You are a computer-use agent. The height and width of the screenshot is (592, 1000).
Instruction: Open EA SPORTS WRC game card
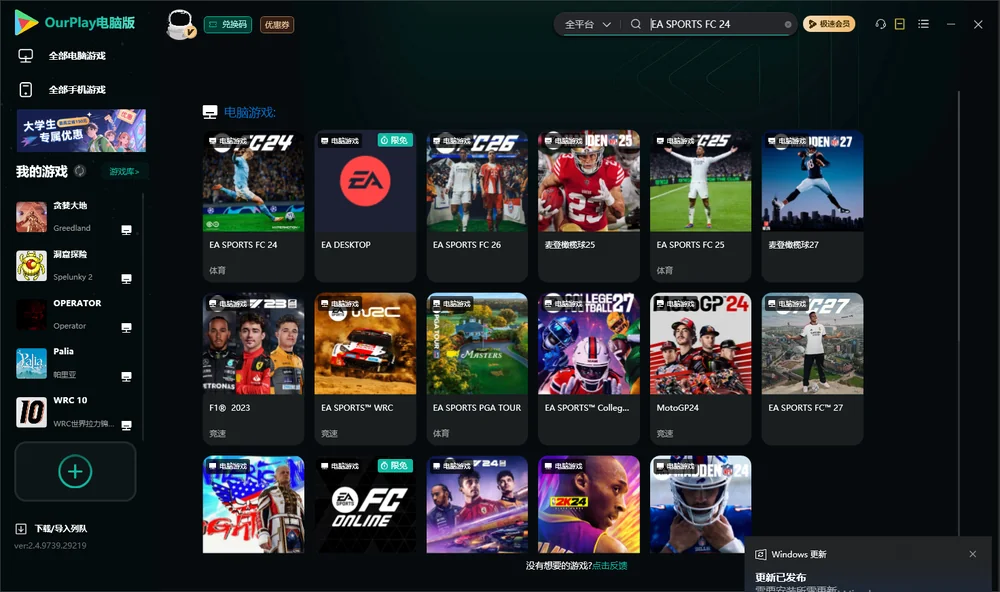(x=365, y=369)
